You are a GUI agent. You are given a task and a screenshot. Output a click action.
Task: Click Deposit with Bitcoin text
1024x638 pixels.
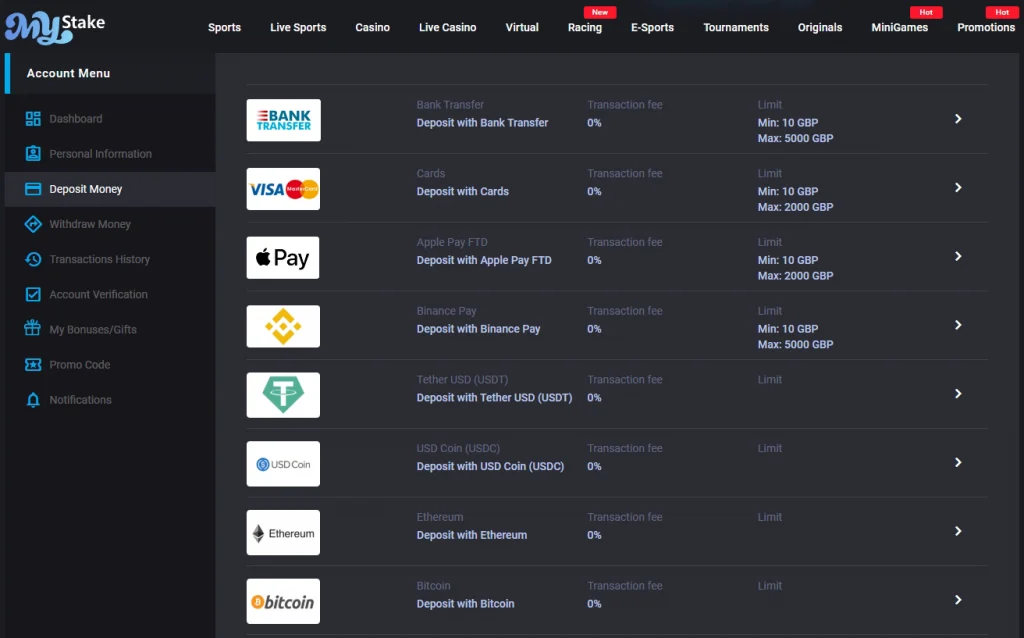[465, 604]
